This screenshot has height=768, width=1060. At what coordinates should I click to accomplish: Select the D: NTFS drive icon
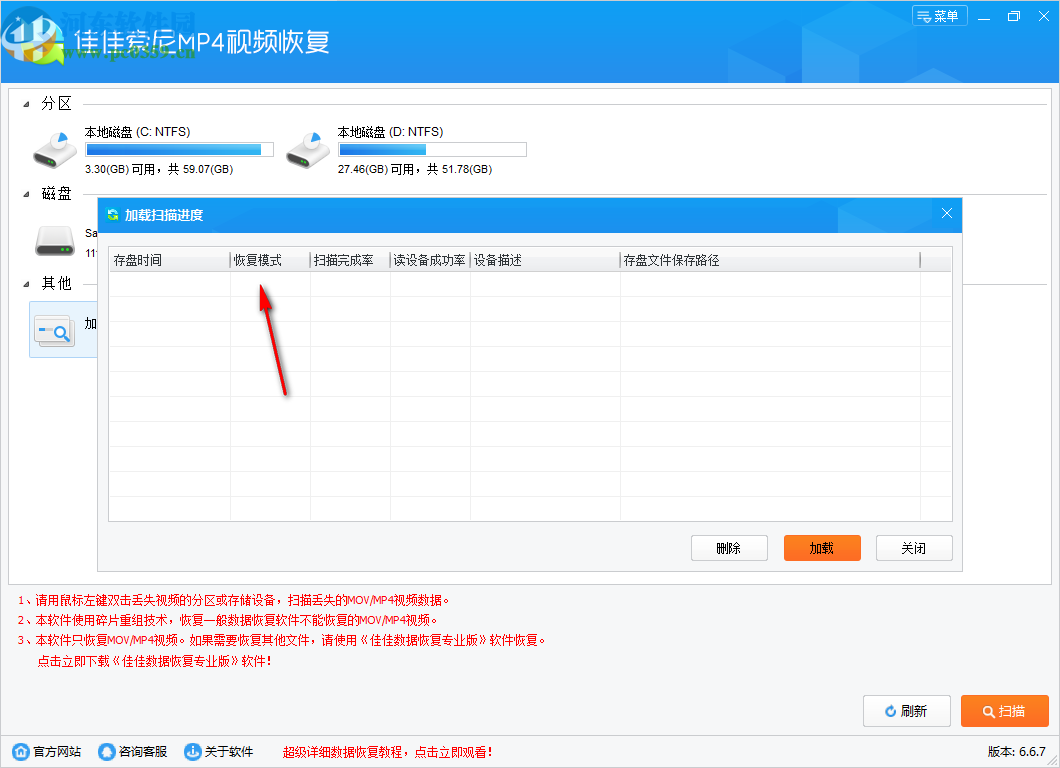[x=308, y=150]
